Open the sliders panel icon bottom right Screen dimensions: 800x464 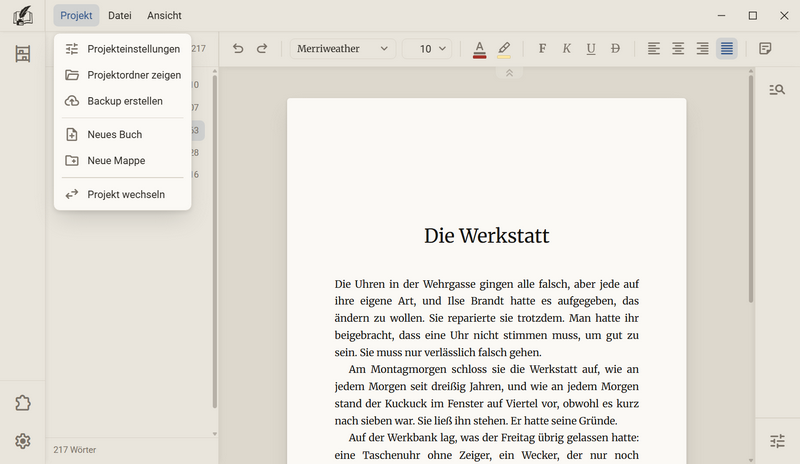point(777,441)
